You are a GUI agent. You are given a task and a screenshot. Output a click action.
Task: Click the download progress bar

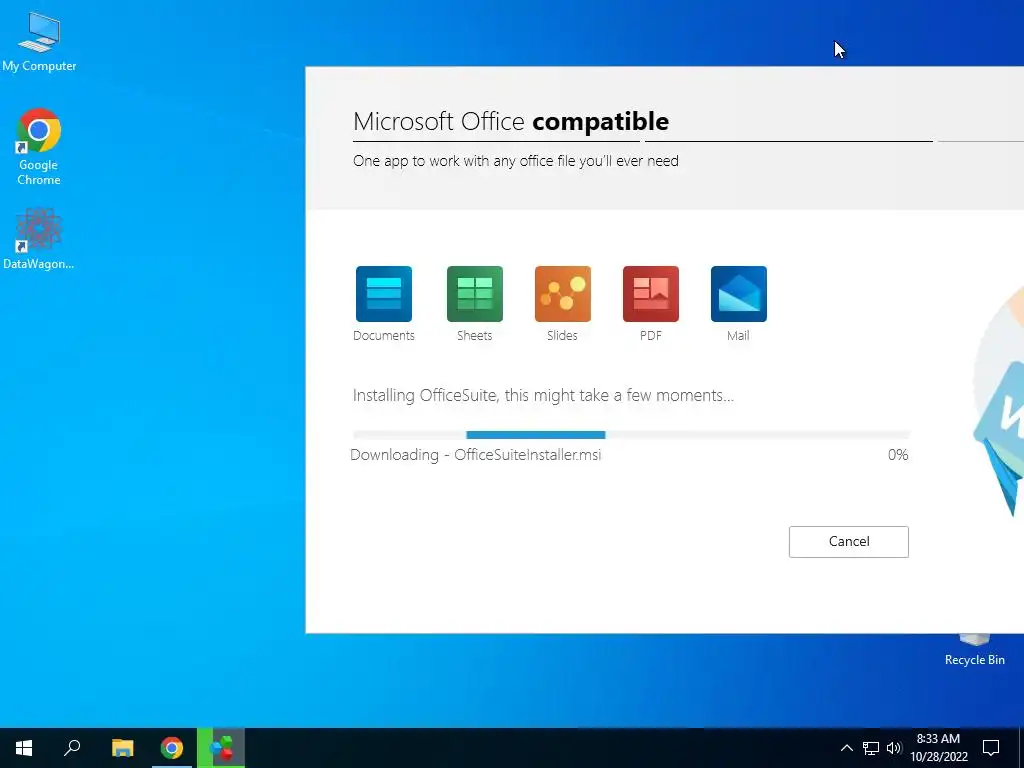631,435
